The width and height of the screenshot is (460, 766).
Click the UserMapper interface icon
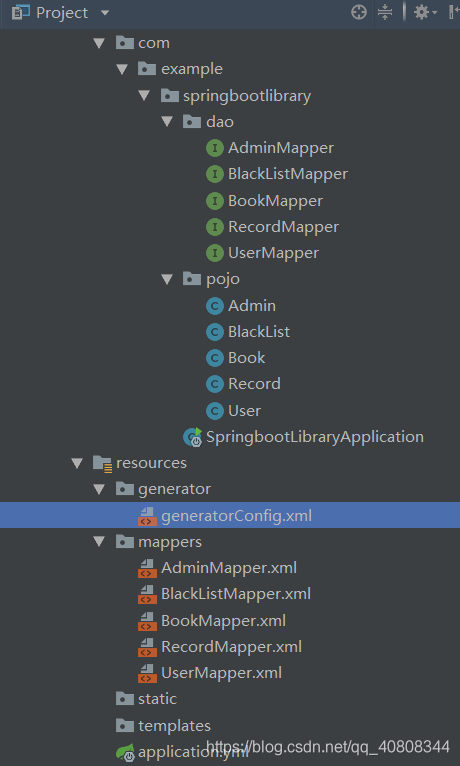tap(215, 253)
